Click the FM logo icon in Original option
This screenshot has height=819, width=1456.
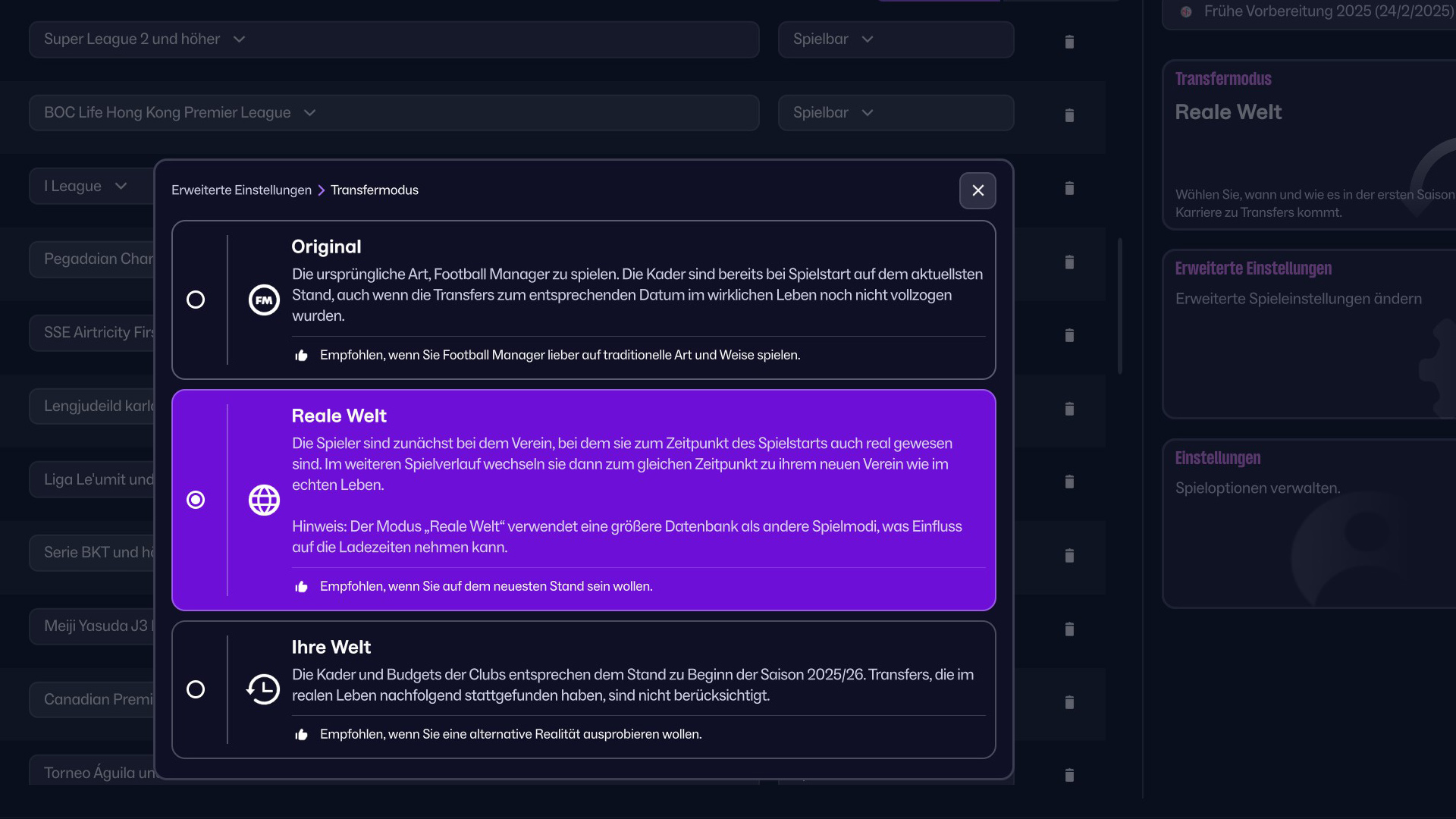tap(264, 300)
